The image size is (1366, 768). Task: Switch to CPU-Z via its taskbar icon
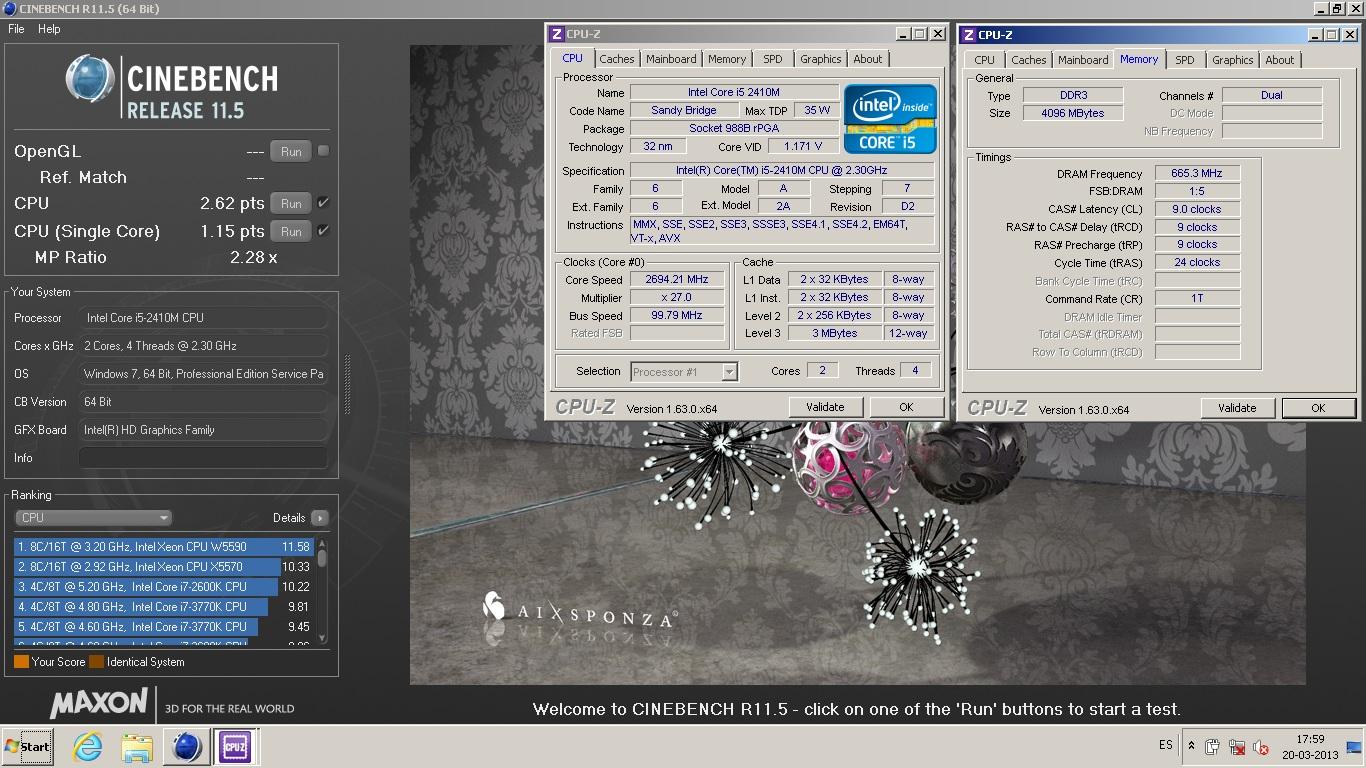pos(235,747)
